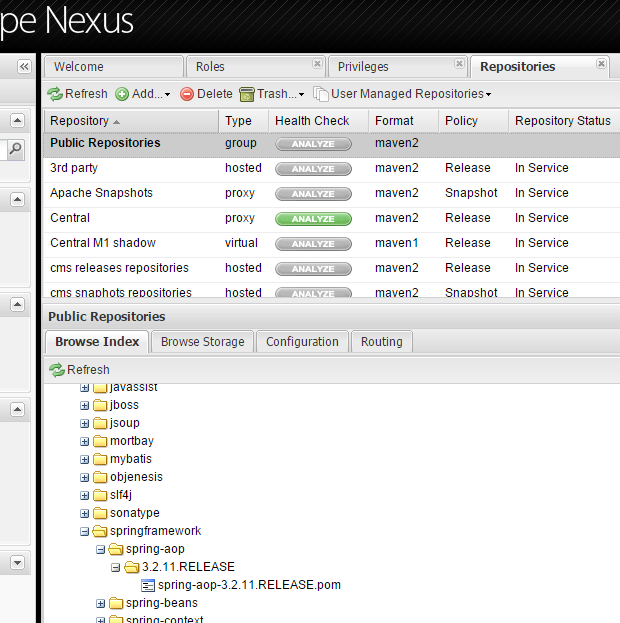Sort by the Policy column header
Viewport: 620px width, 623px height.
point(473,121)
